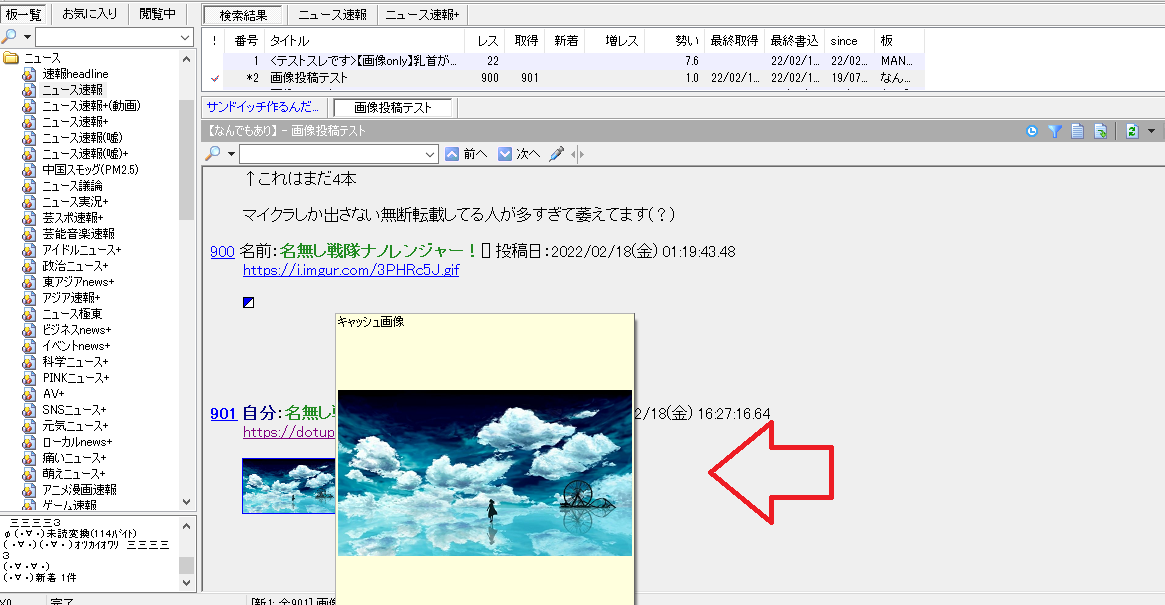Click the small broken image icon in post 900

(249, 302)
